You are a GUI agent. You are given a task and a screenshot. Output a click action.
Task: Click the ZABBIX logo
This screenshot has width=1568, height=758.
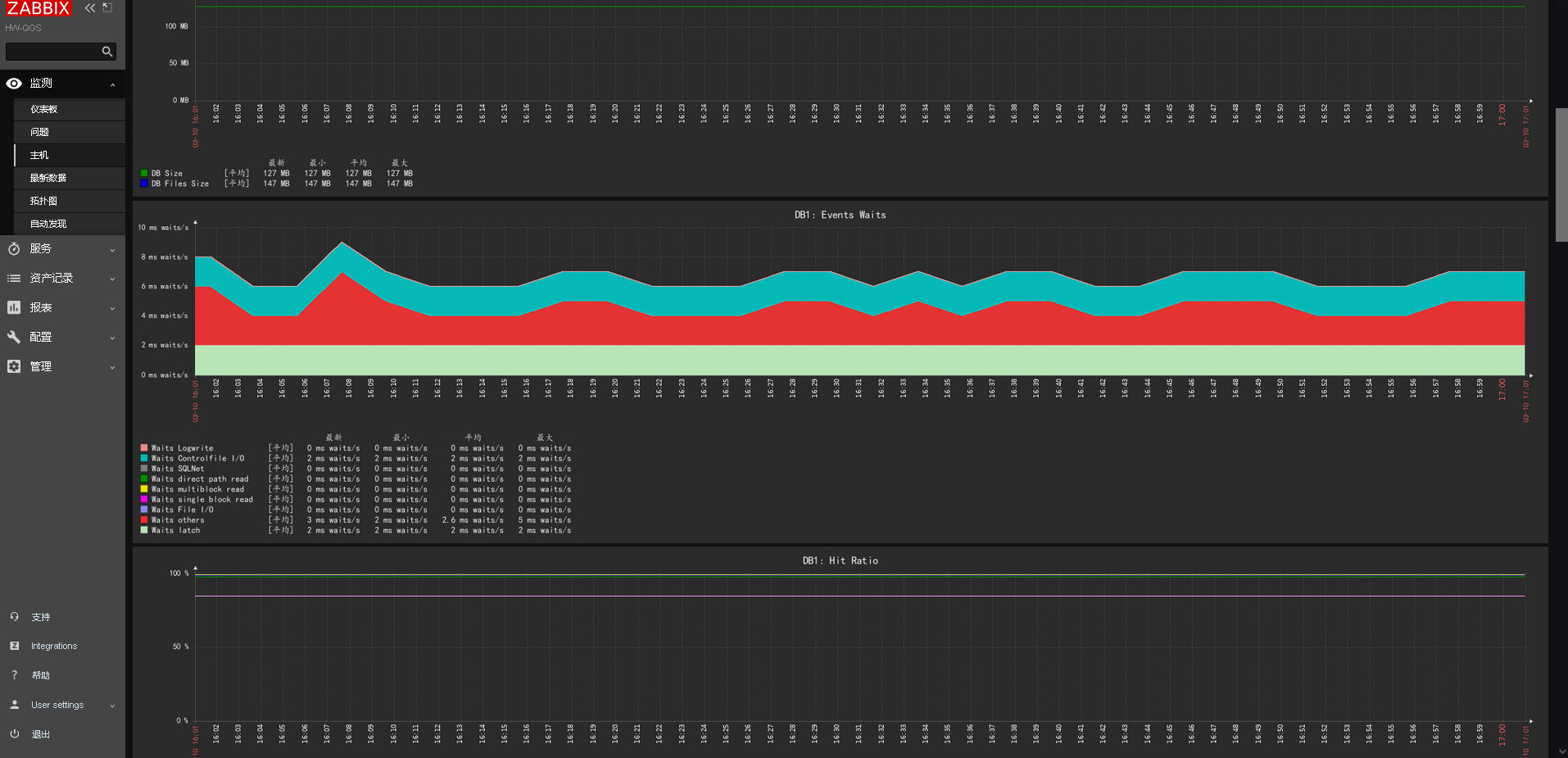(x=39, y=8)
